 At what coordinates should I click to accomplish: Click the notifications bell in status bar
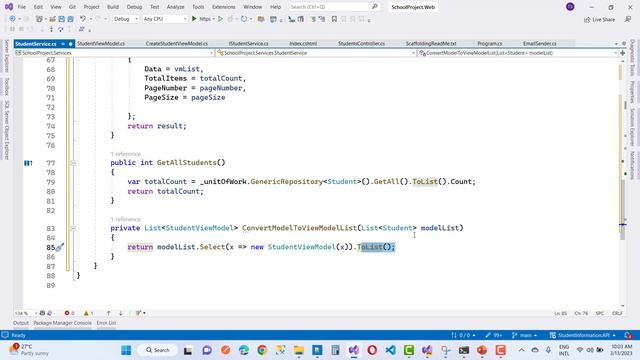tap(629, 335)
